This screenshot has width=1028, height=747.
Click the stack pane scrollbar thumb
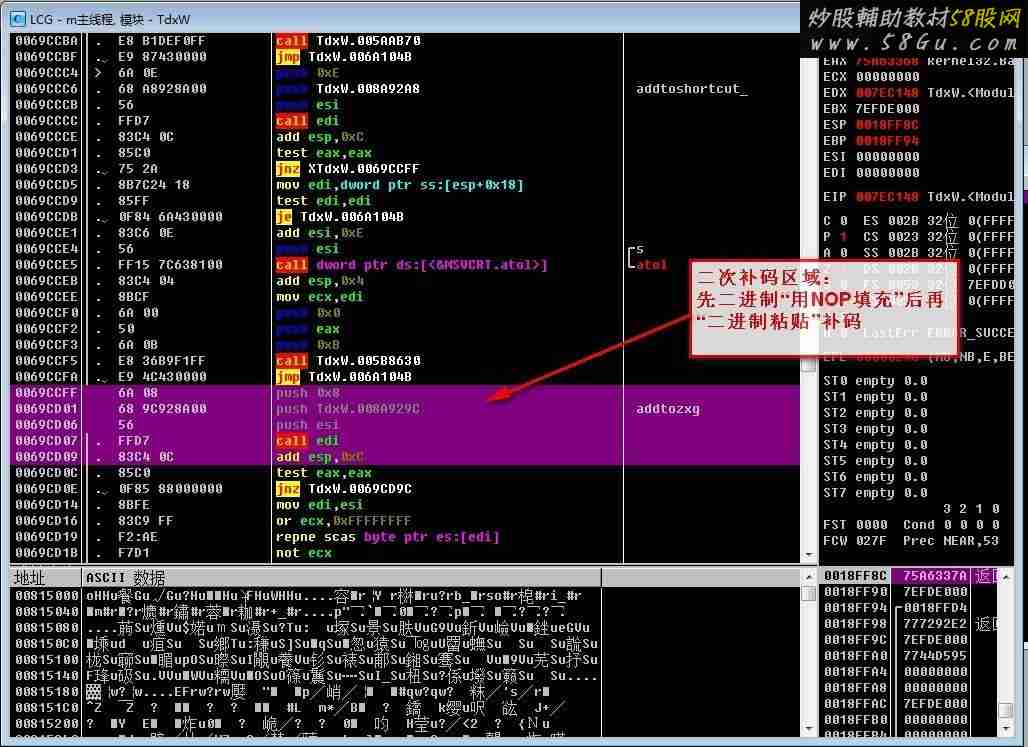click(x=1005, y=710)
